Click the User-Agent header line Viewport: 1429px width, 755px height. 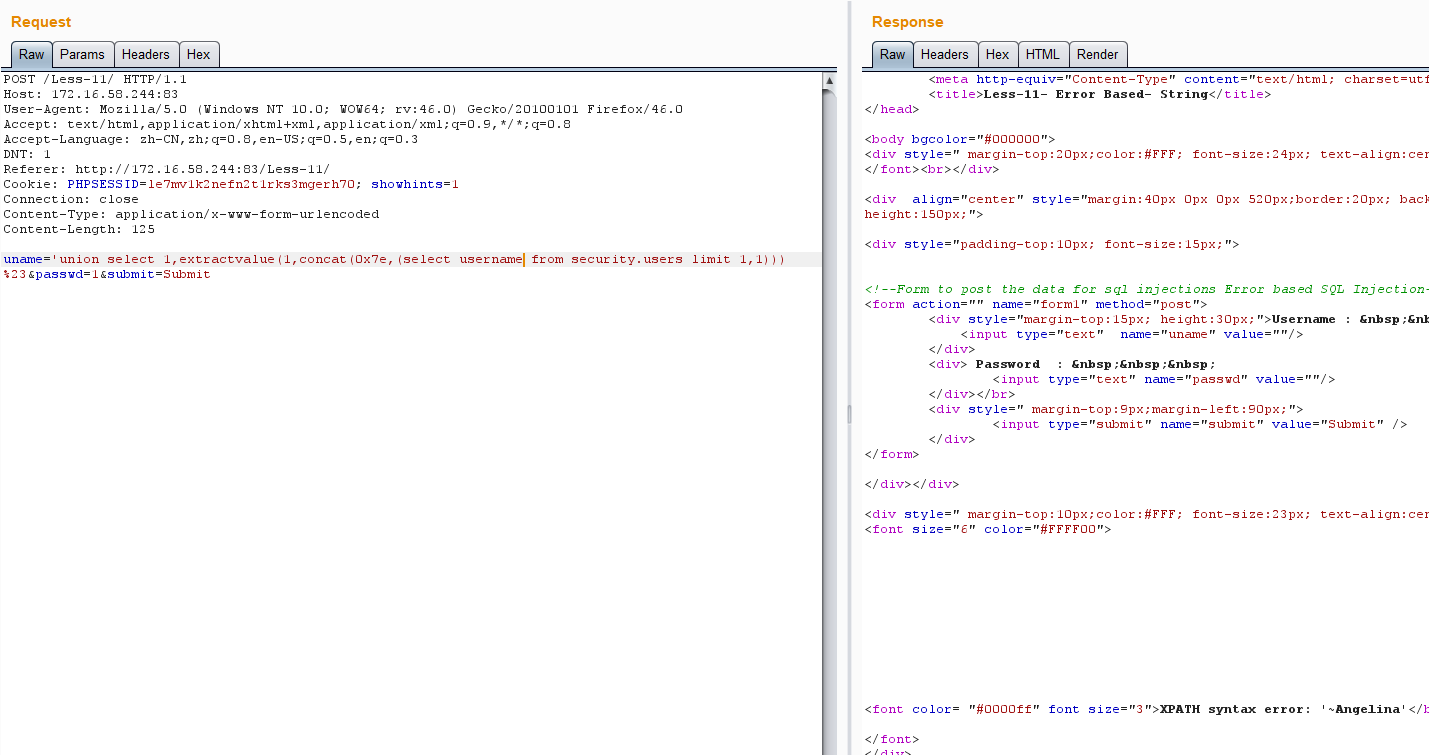point(343,109)
